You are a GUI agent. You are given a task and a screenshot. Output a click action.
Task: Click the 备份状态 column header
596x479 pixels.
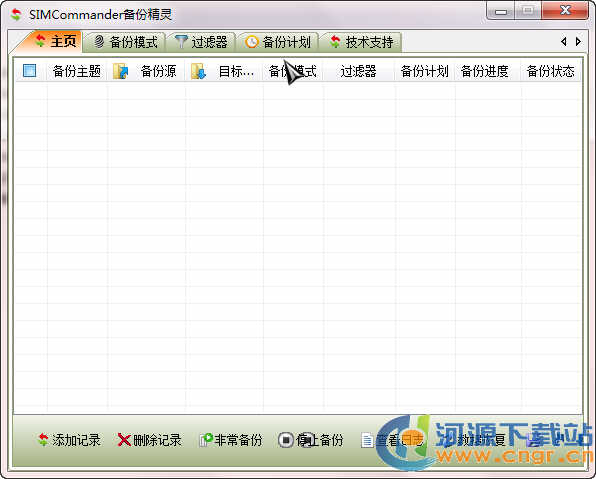coord(550,71)
